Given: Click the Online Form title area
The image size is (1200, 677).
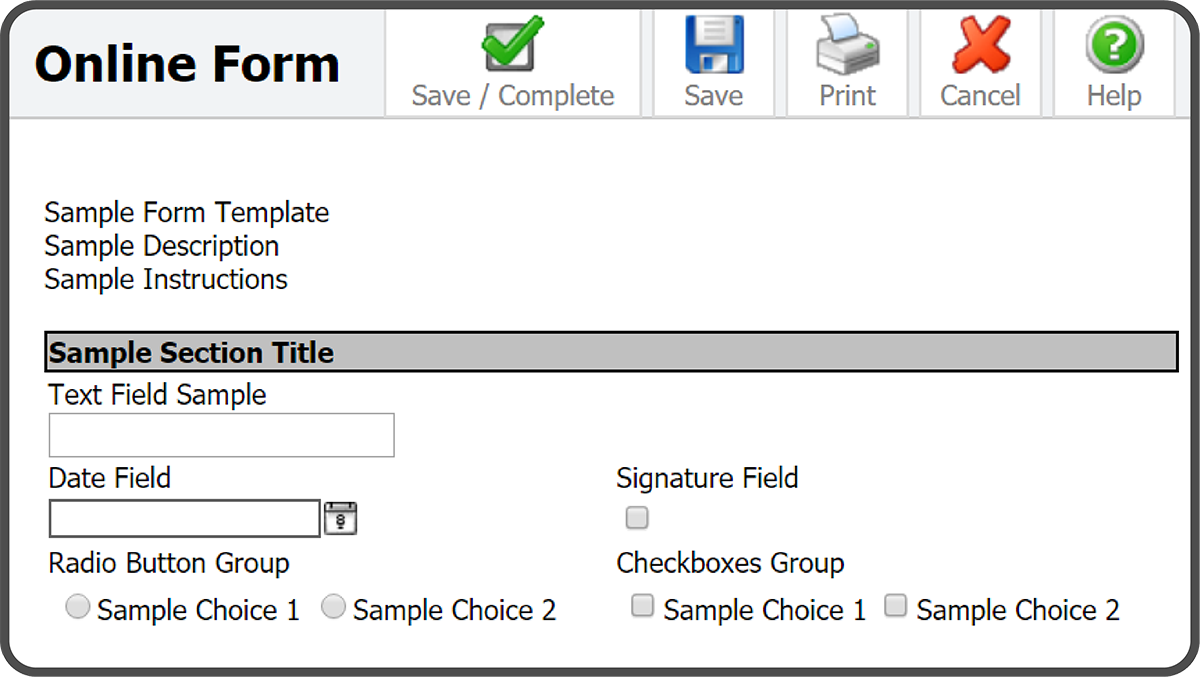Looking at the screenshot, I should [x=186, y=63].
